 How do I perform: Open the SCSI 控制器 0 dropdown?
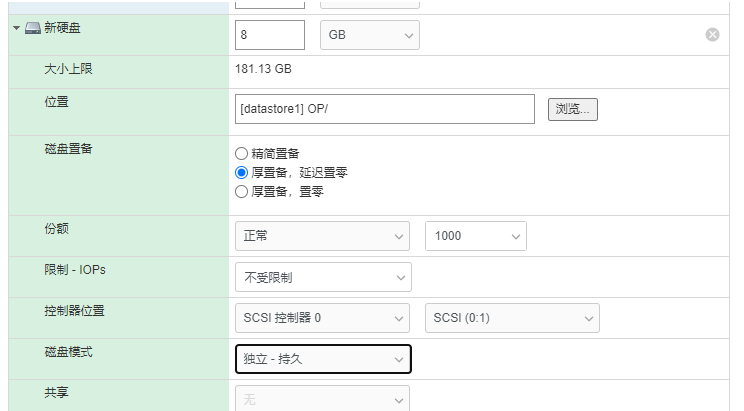click(322, 318)
